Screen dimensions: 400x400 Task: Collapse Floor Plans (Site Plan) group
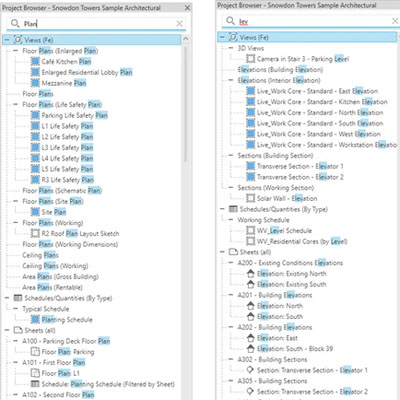pos(16,201)
